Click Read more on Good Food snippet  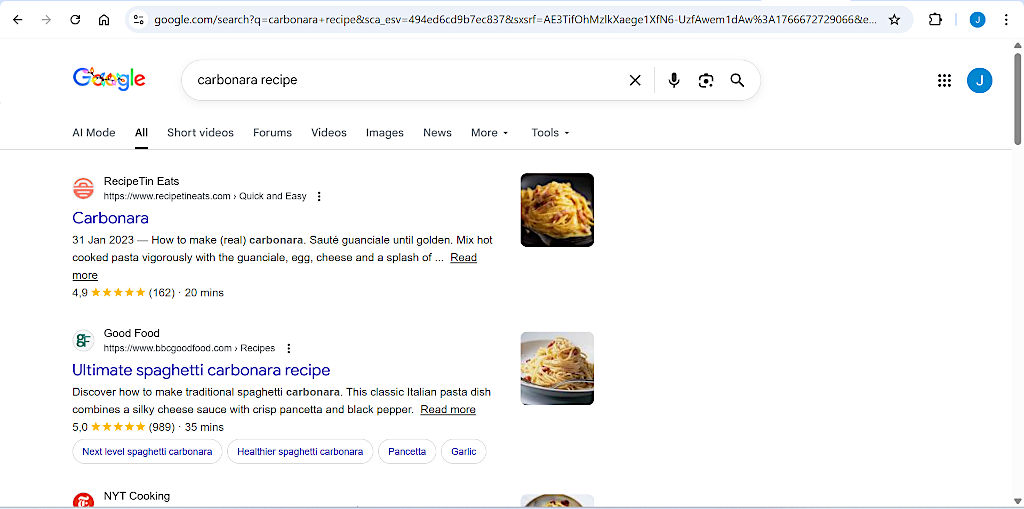click(448, 410)
